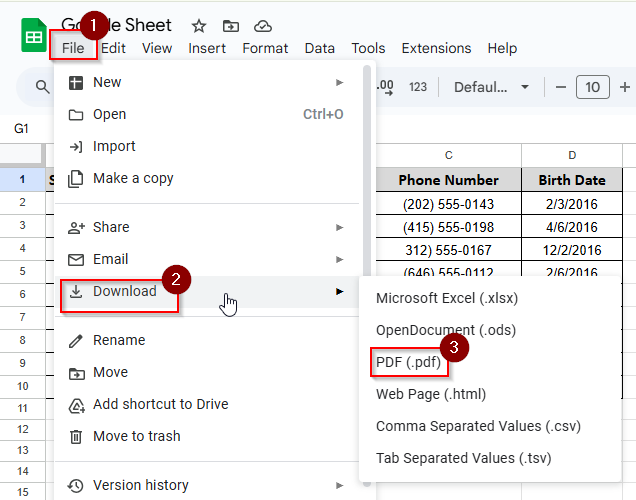Screen dimensions: 636x500
Task: Click the Google Sheets logo icon
Action: 34,36
